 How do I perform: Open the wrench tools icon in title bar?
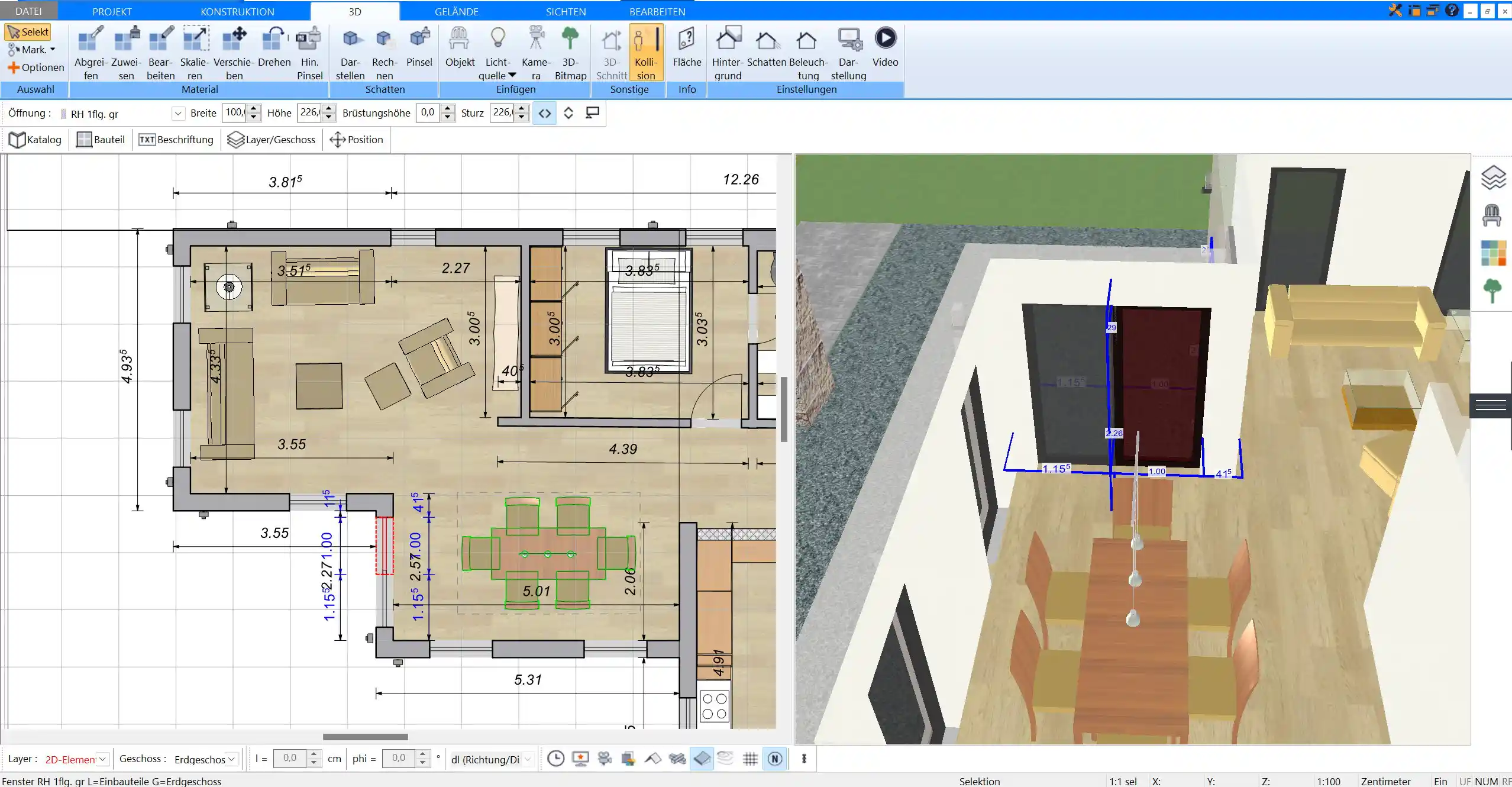(1395, 10)
